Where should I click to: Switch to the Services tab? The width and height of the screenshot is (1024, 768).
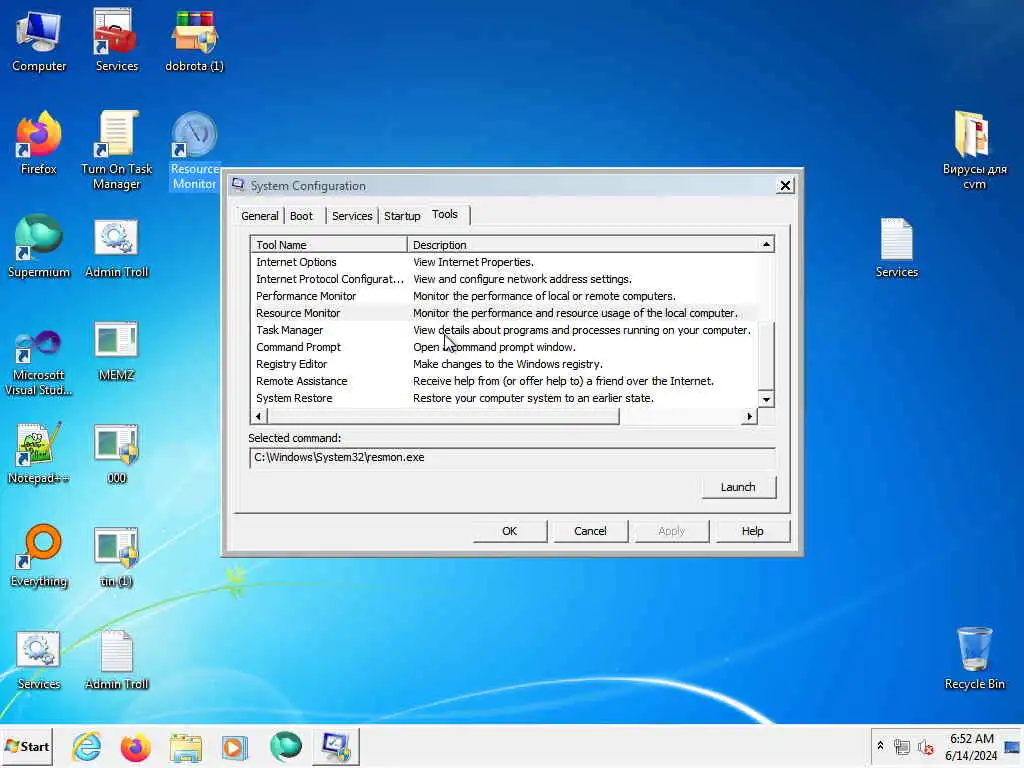tap(352, 216)
